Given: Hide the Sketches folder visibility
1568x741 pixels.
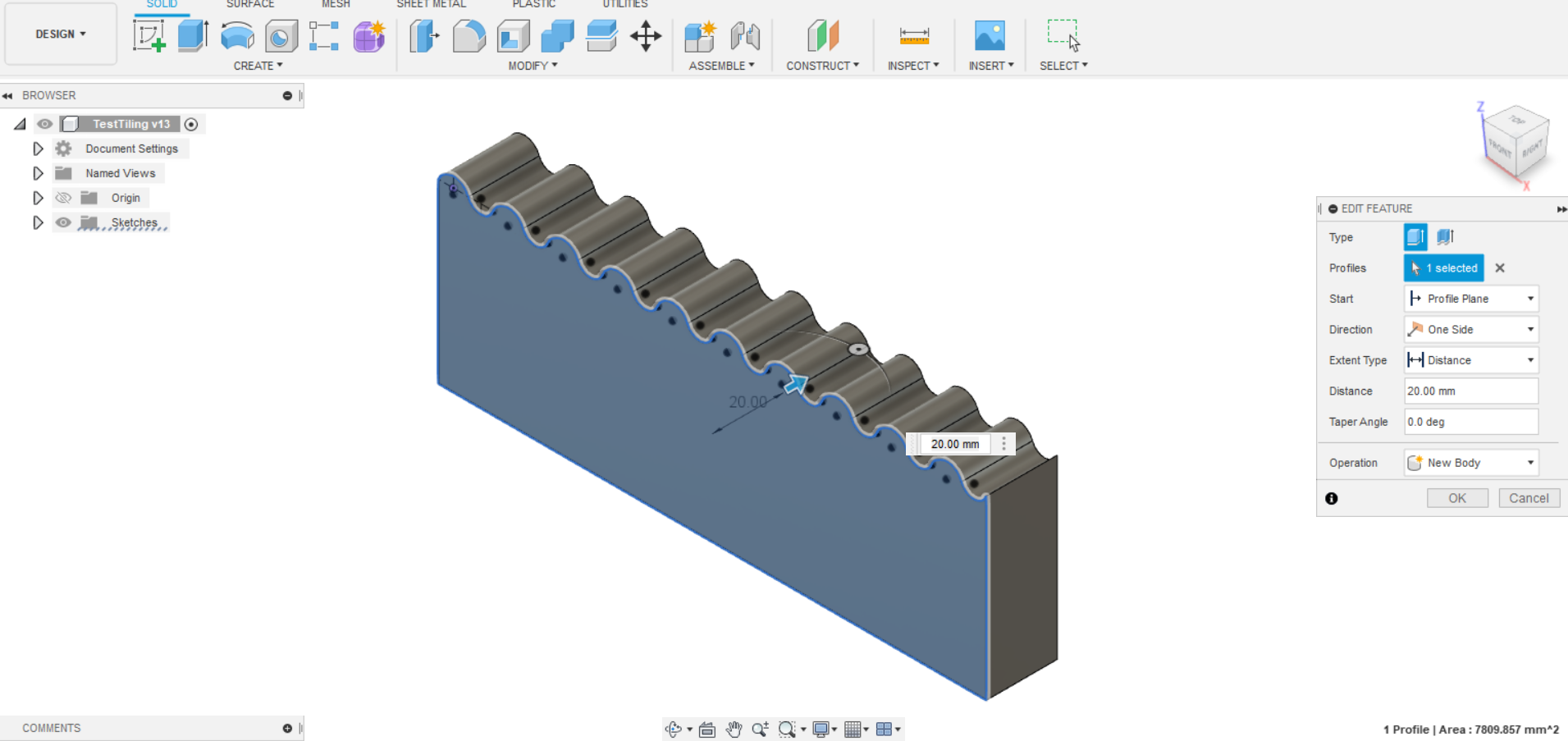Looking at the screenshot, I should pyautogui.click(x=63, y=222).
